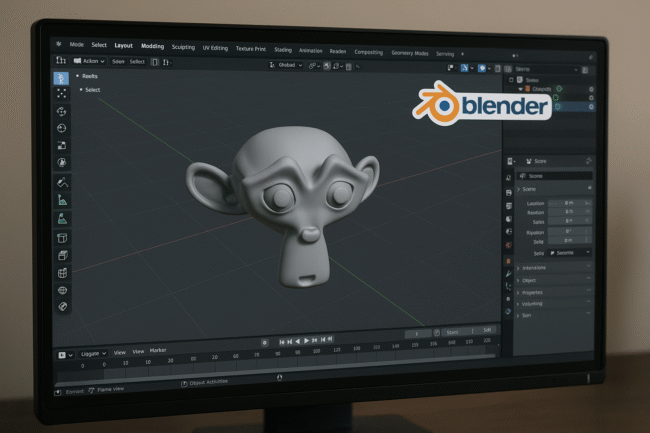Click the Seien header button

click(x=118, y=61)
